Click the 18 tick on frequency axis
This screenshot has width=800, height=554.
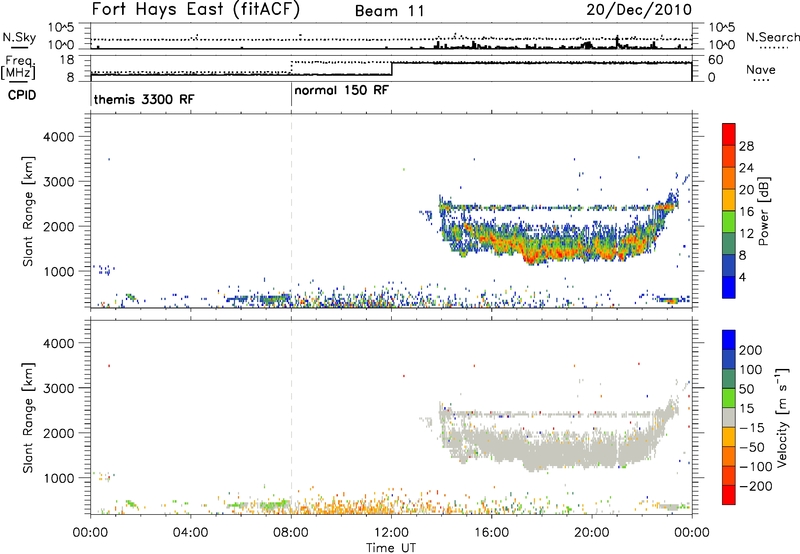point(67,60)
